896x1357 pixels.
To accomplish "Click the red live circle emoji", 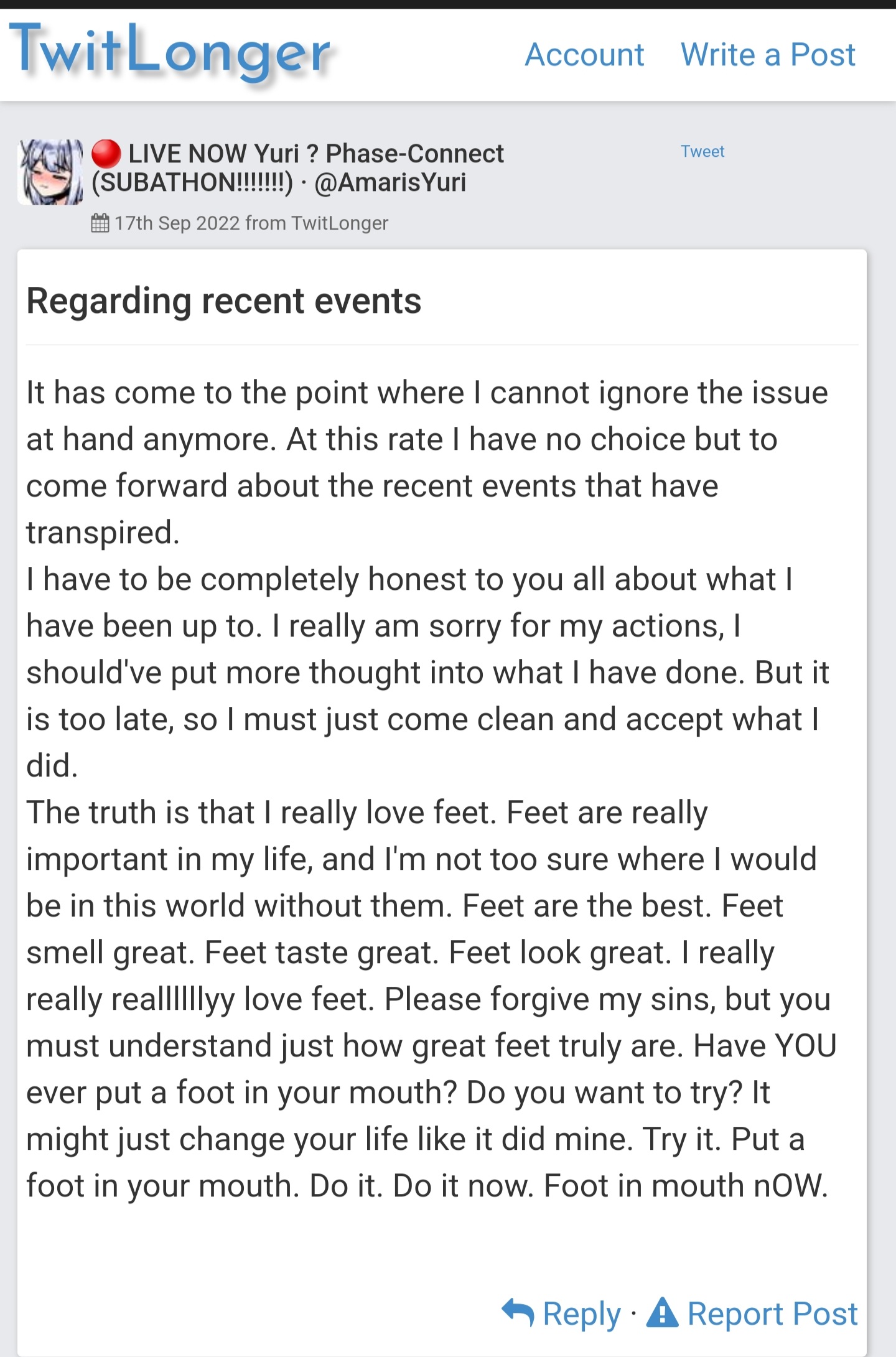I will point(106,154).
